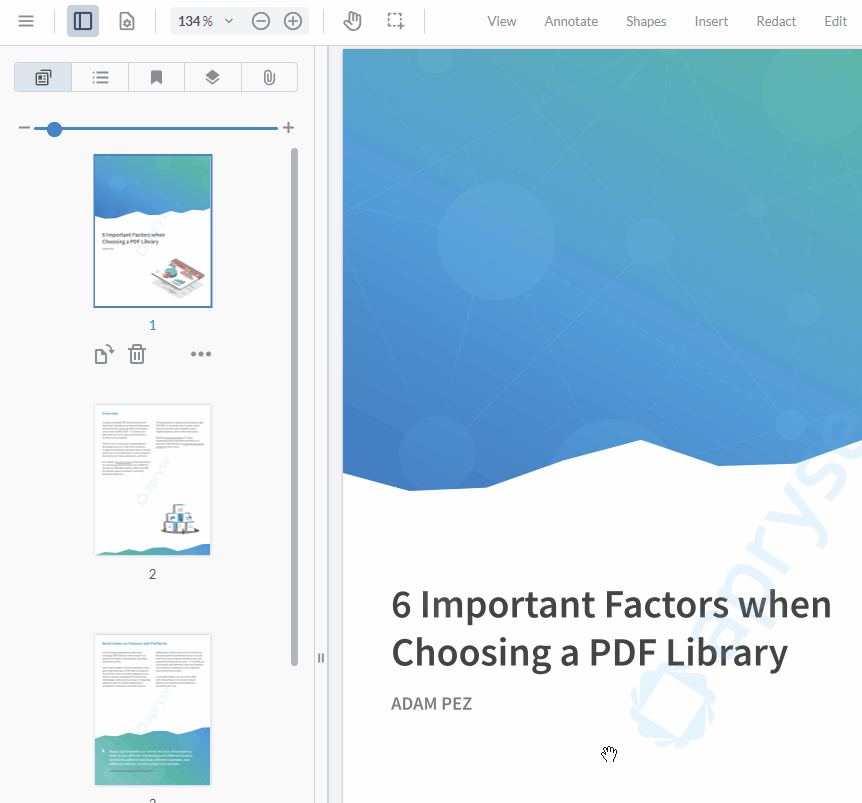The image size is (862, 803).
Task: Open the Shapes toolbar tab
Action: pos(646,21)
